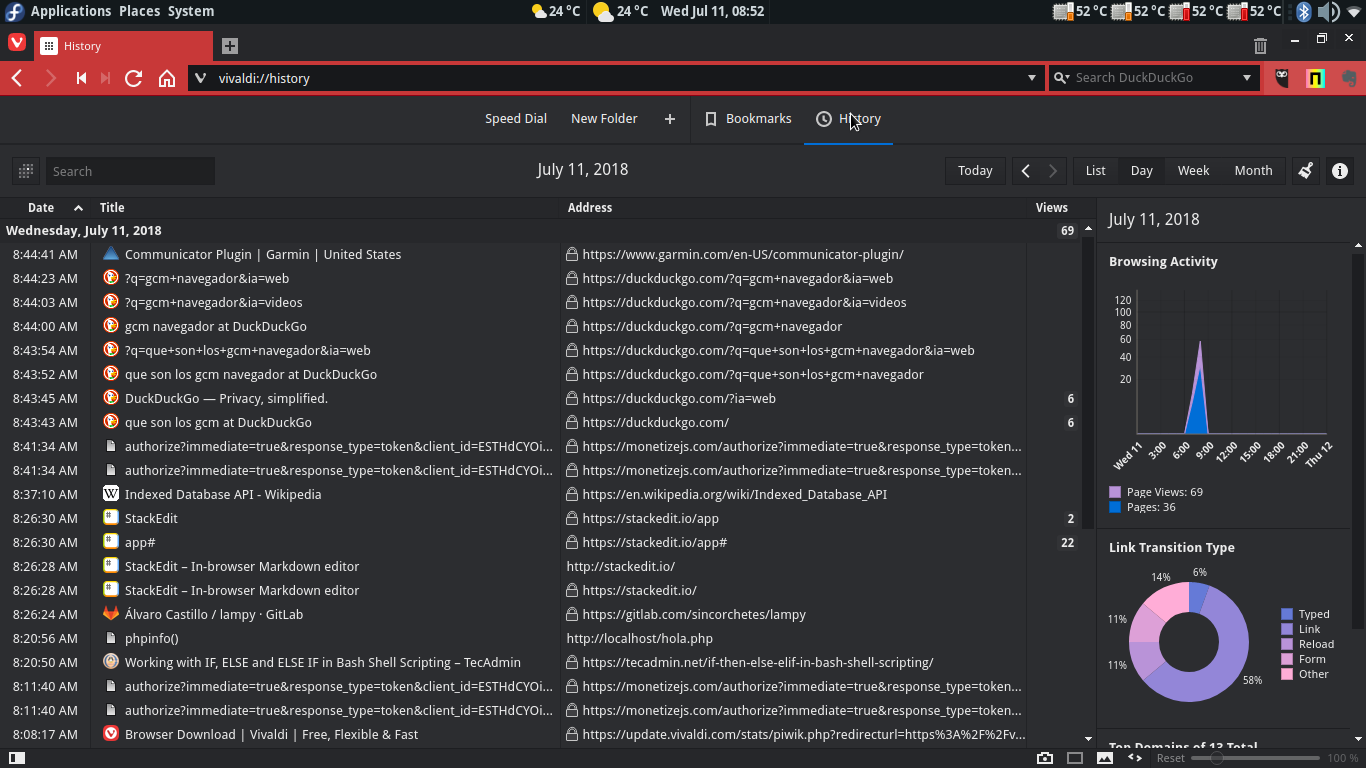Toggle the history info sidebar icon
This screenshot has height=768, width=1366.
pyautogui.click(x=1340, y=171)
